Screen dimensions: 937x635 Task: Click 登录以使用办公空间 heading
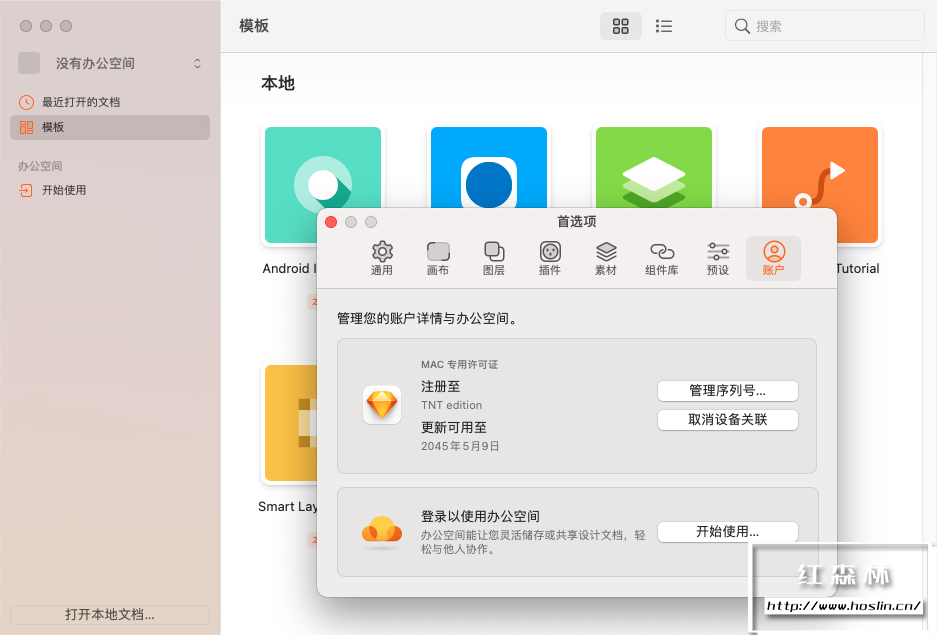click(x=480, y=516)
